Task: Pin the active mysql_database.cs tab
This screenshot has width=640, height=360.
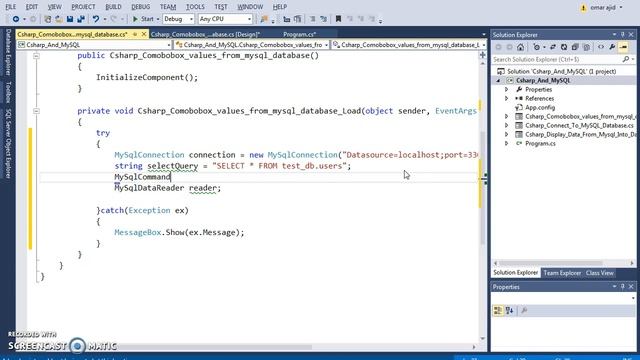Action: 135,34
